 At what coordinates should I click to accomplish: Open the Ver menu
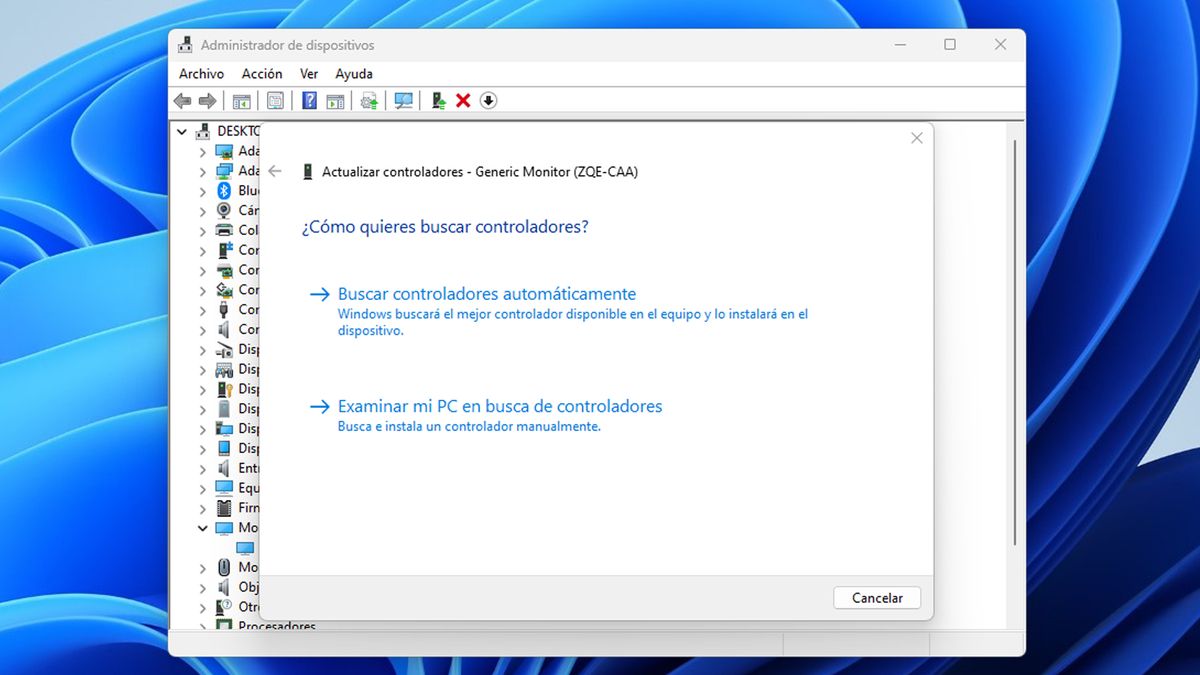pyautogui.click(x=308, y=73)
